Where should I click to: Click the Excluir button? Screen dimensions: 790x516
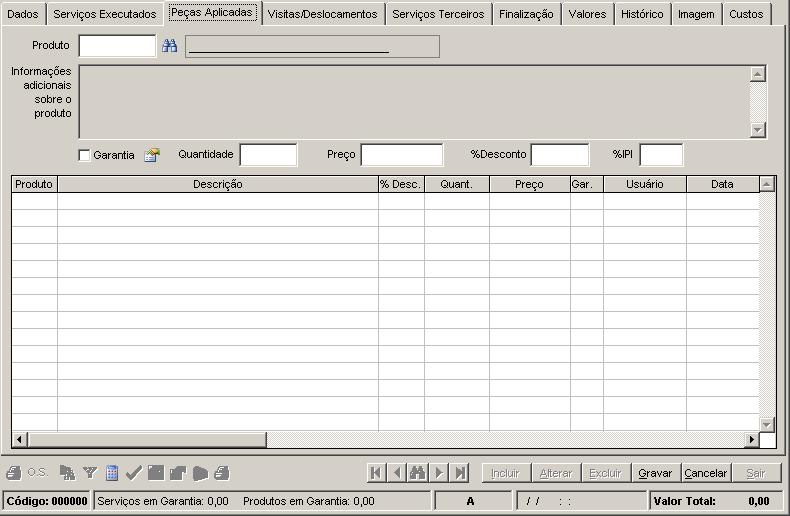point(606,473)
